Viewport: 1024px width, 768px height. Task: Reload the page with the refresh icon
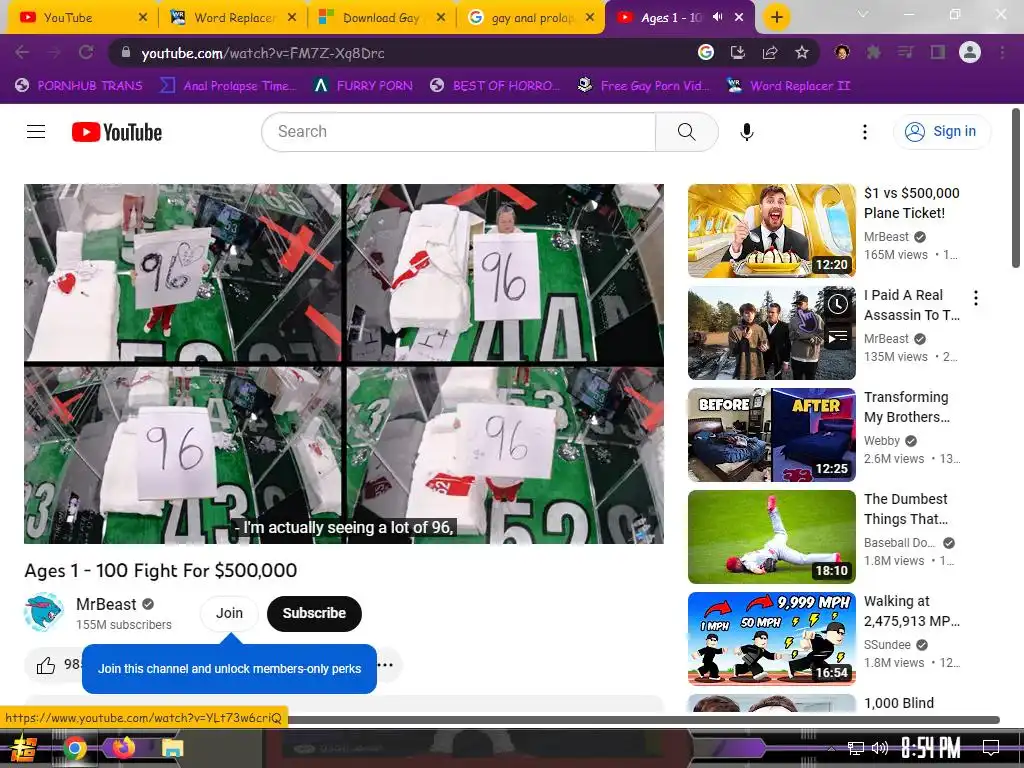coord(86,52)
